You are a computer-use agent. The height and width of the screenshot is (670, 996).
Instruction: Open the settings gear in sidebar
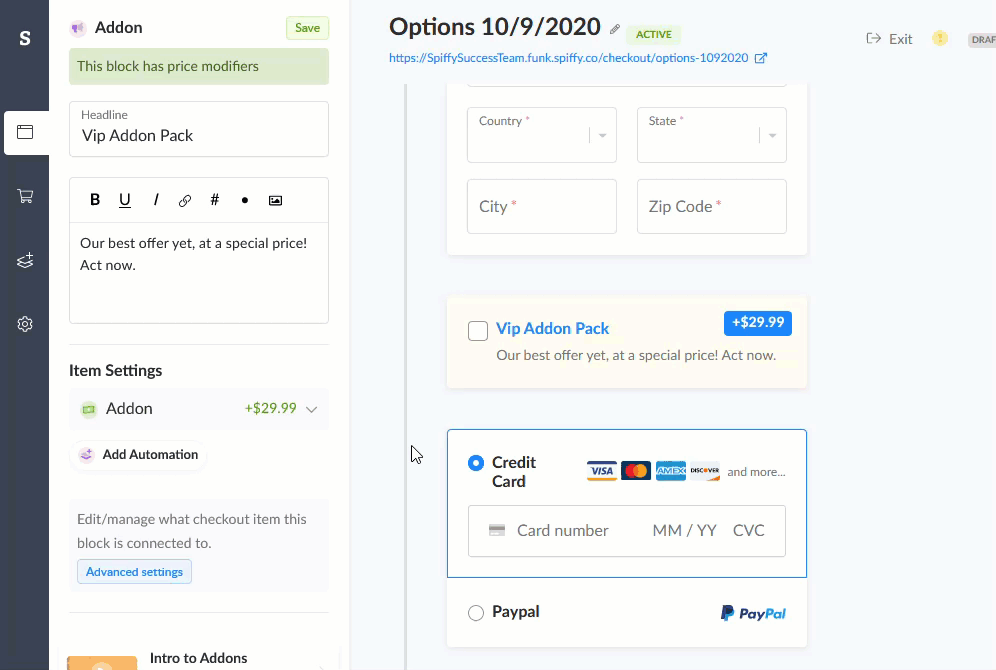25,324
